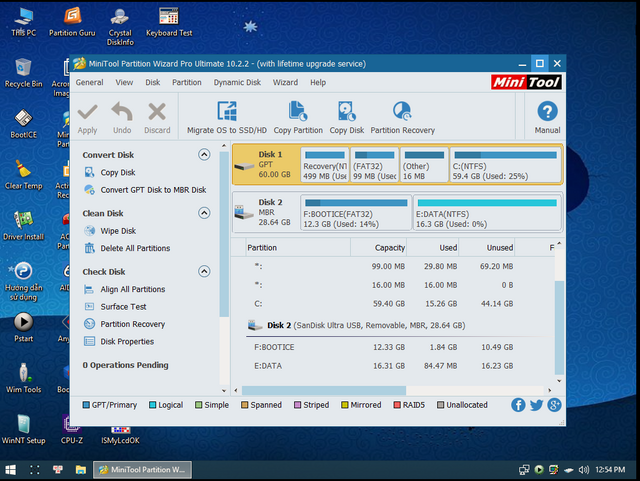Open Driver Install desktop icon
Viewport: 640px width, 481px height.
coord(23,226)
